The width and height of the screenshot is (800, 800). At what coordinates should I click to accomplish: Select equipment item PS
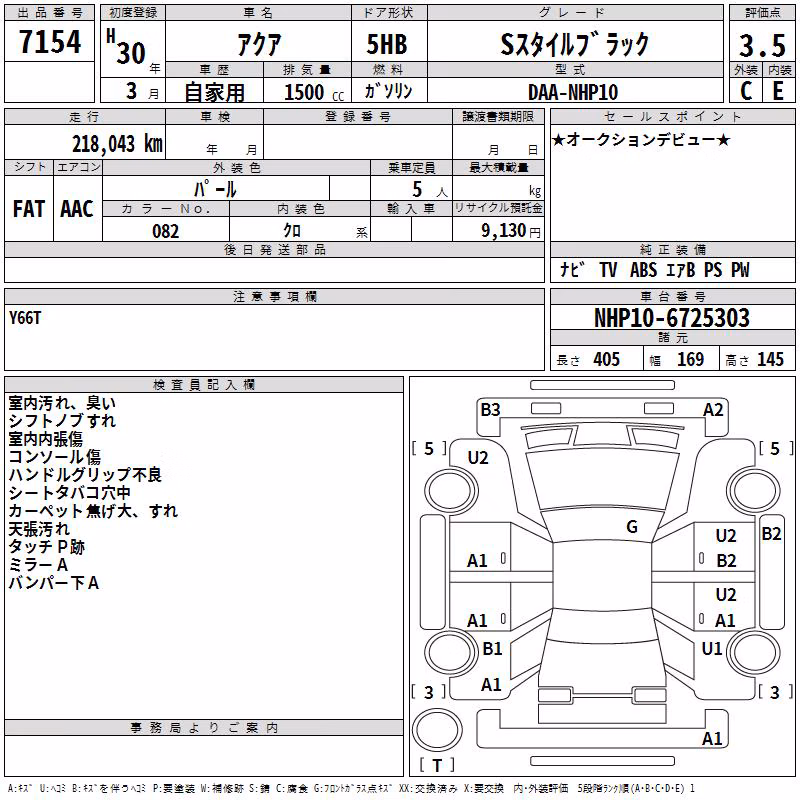(x=713, y=270)
